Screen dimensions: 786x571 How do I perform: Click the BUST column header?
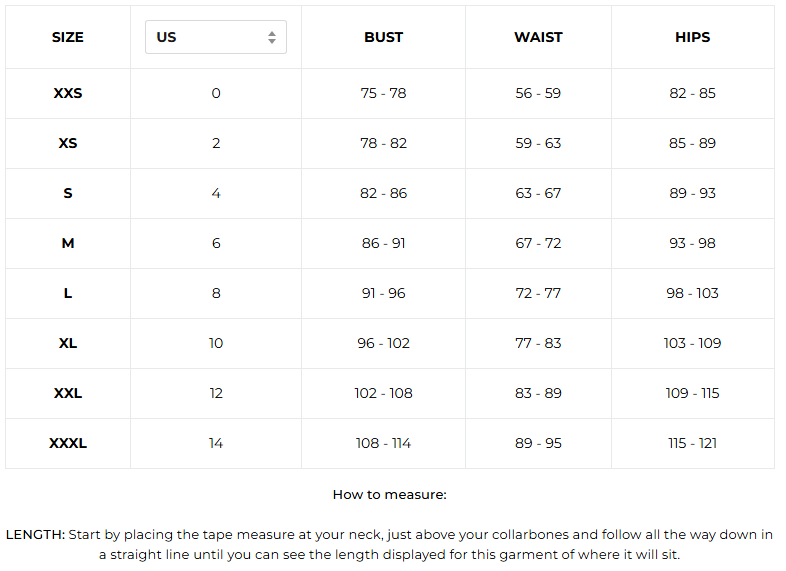(383, 37)
